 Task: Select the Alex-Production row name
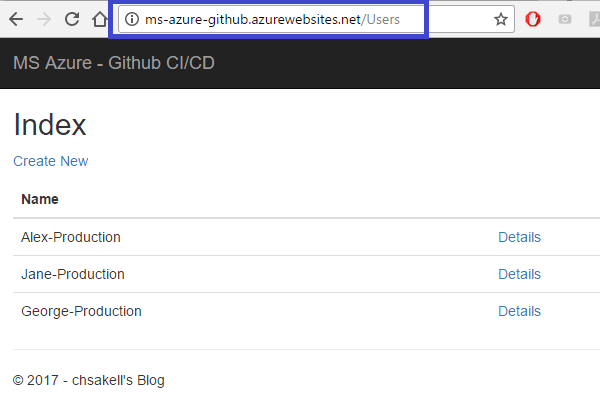(x=71, y=237)
